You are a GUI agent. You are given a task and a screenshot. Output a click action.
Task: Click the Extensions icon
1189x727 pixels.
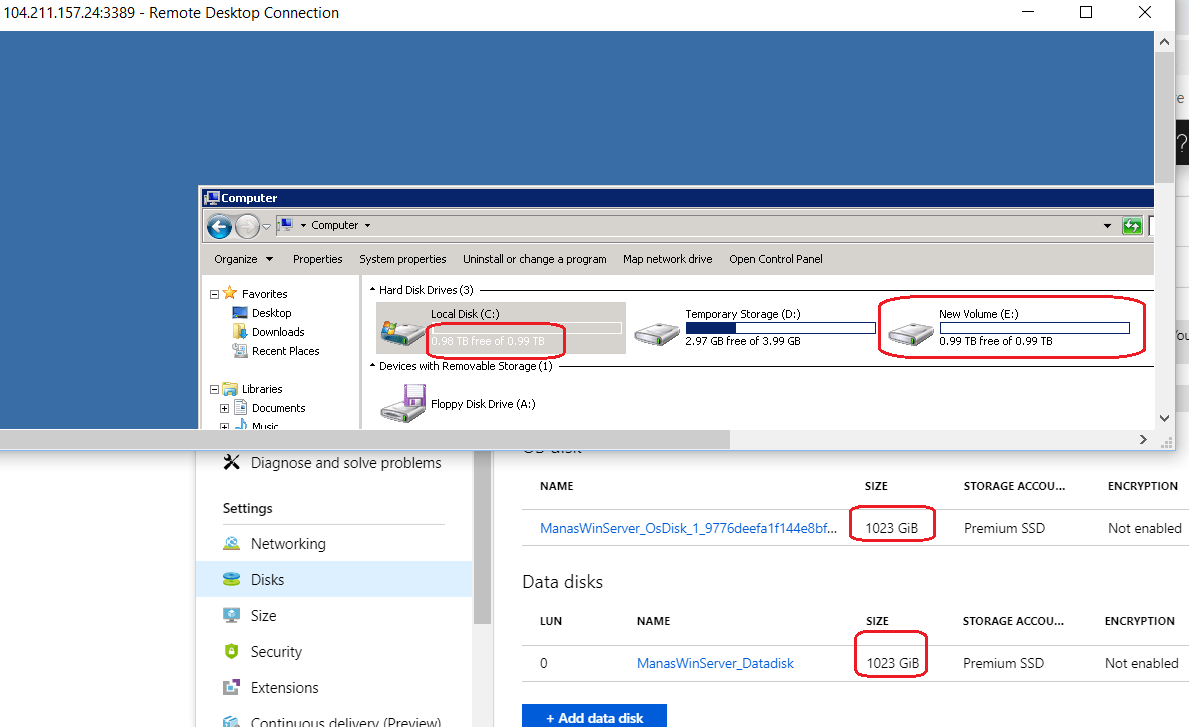point(231,688)
